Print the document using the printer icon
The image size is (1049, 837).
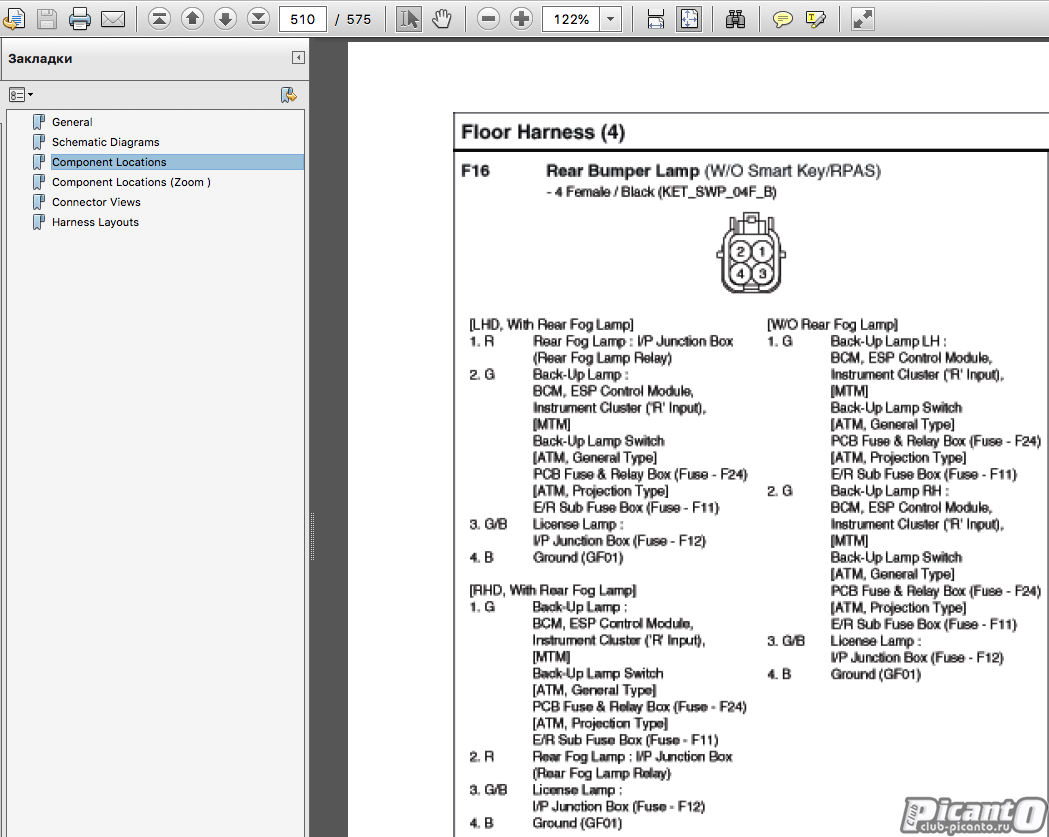[80, 19]
